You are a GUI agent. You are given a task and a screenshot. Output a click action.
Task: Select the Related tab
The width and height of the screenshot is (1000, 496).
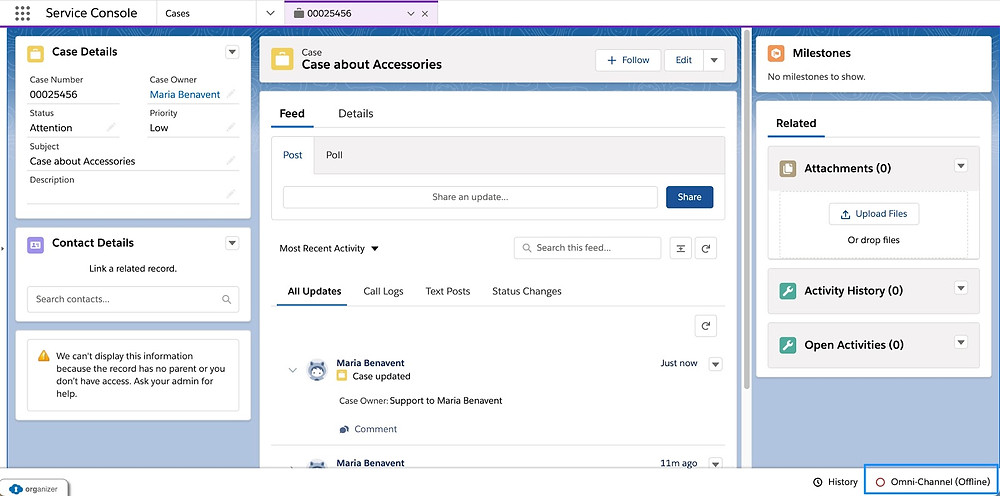(x=796, y=124)
